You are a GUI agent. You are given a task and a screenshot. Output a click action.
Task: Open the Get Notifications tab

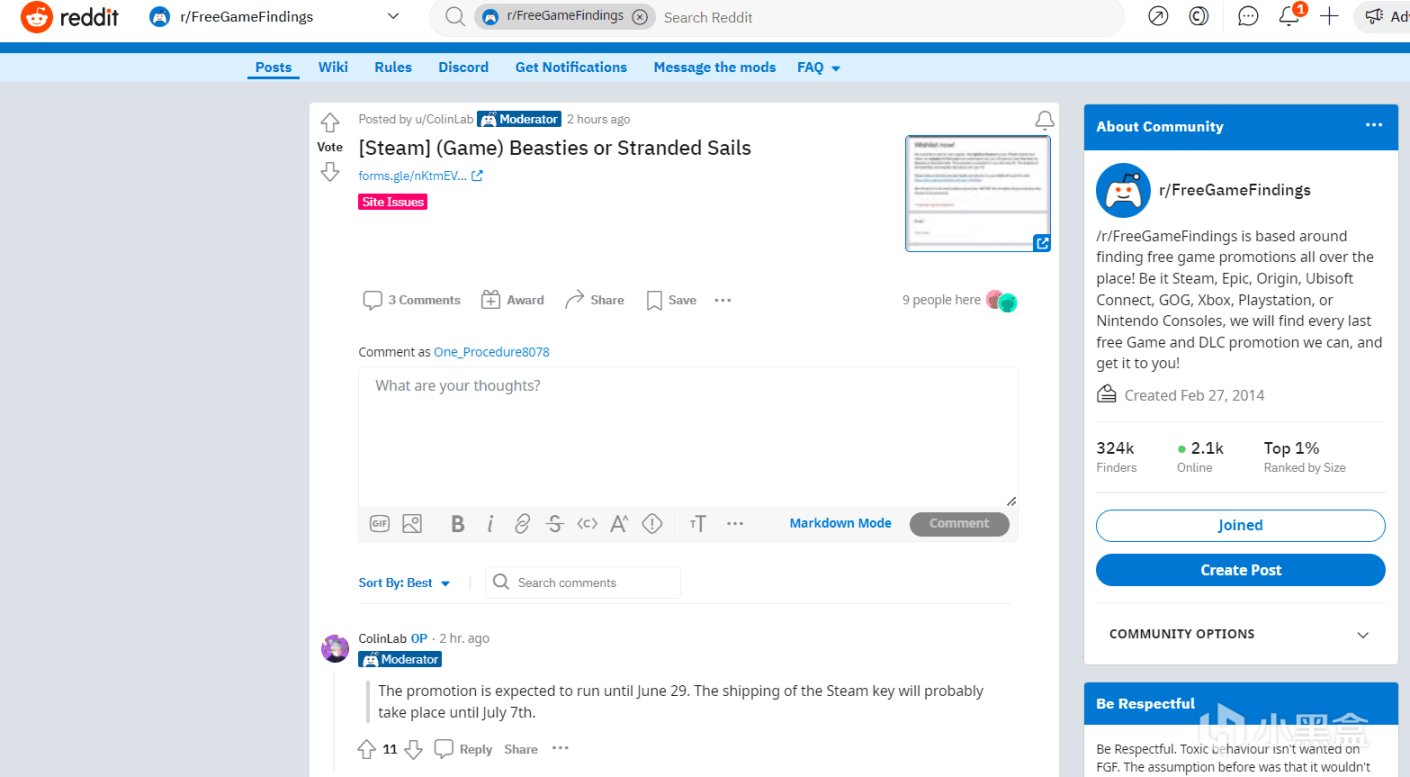pos(571,67)
